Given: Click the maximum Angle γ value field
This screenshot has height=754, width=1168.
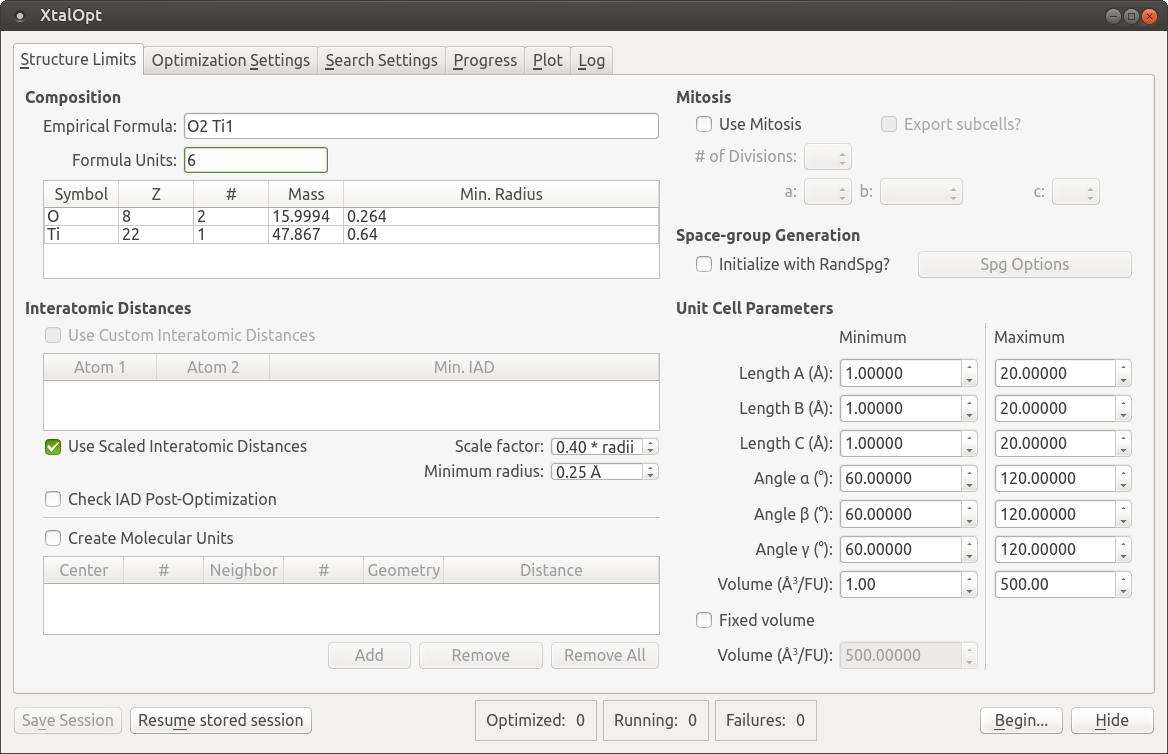Looking at the screenshot, I should click(x=1055, y=549).
